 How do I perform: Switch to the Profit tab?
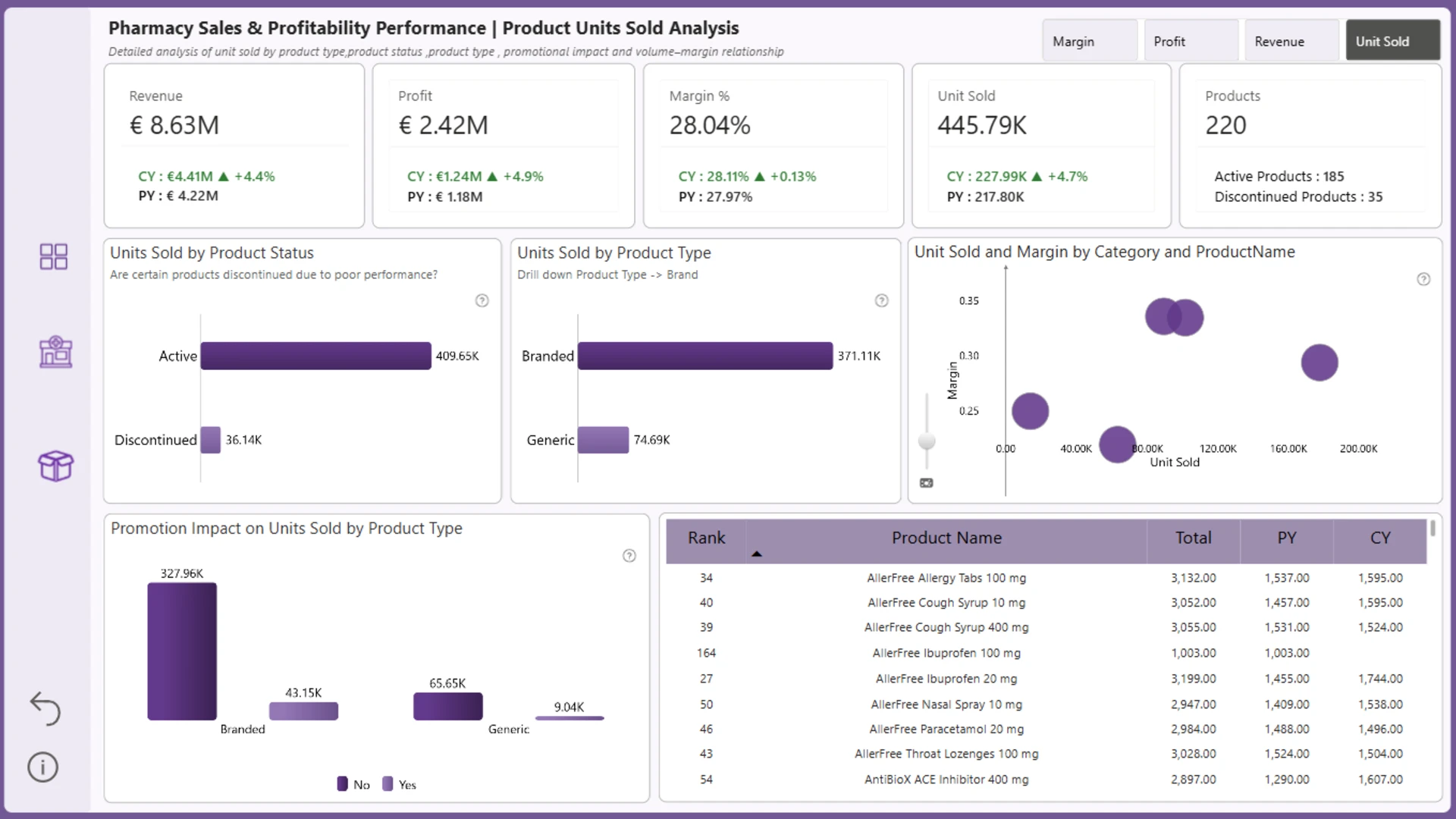click(x=1191, y=41)
